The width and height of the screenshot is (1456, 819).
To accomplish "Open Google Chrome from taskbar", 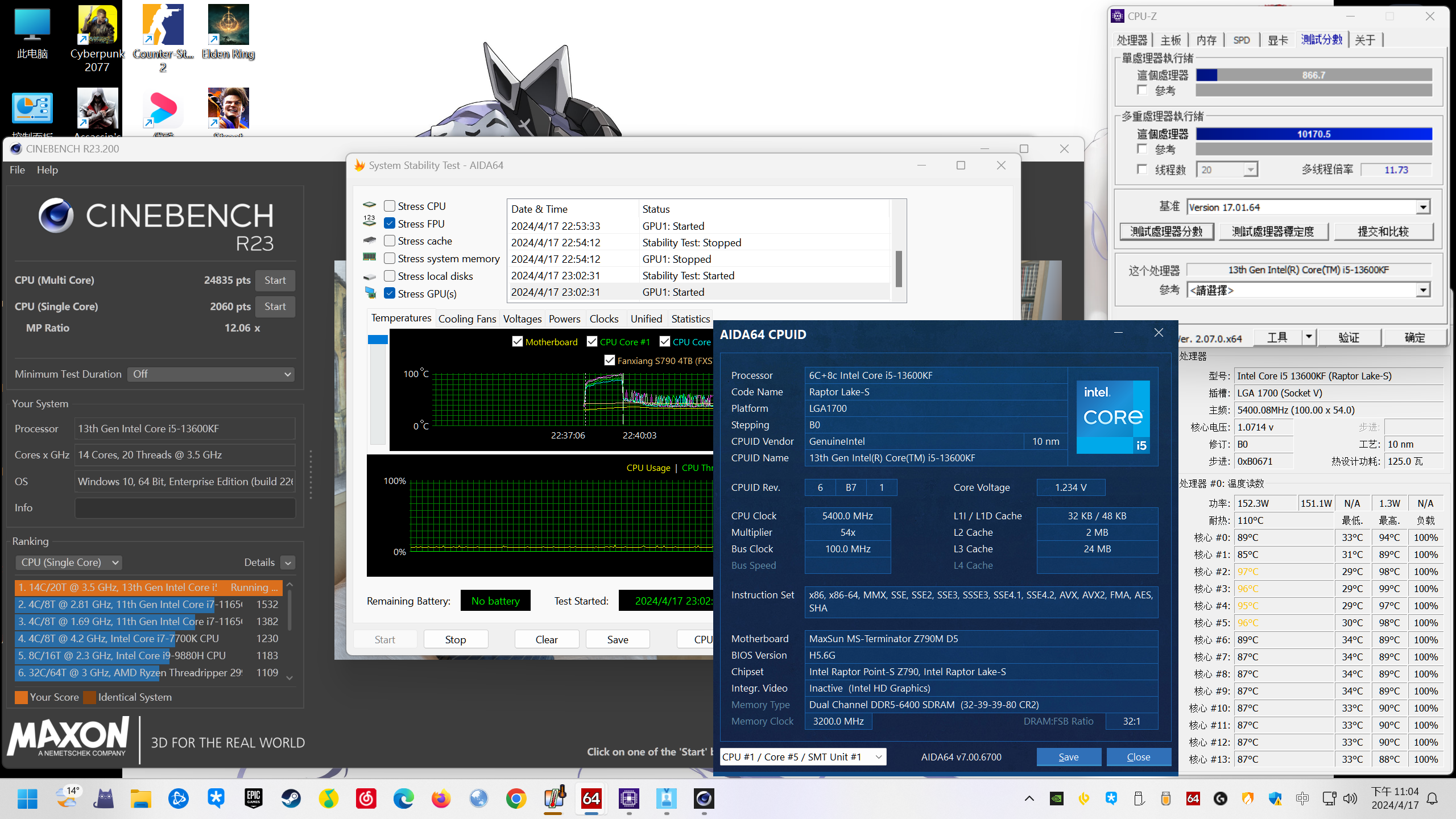I will pyautogui.click(x=516, y=799).
